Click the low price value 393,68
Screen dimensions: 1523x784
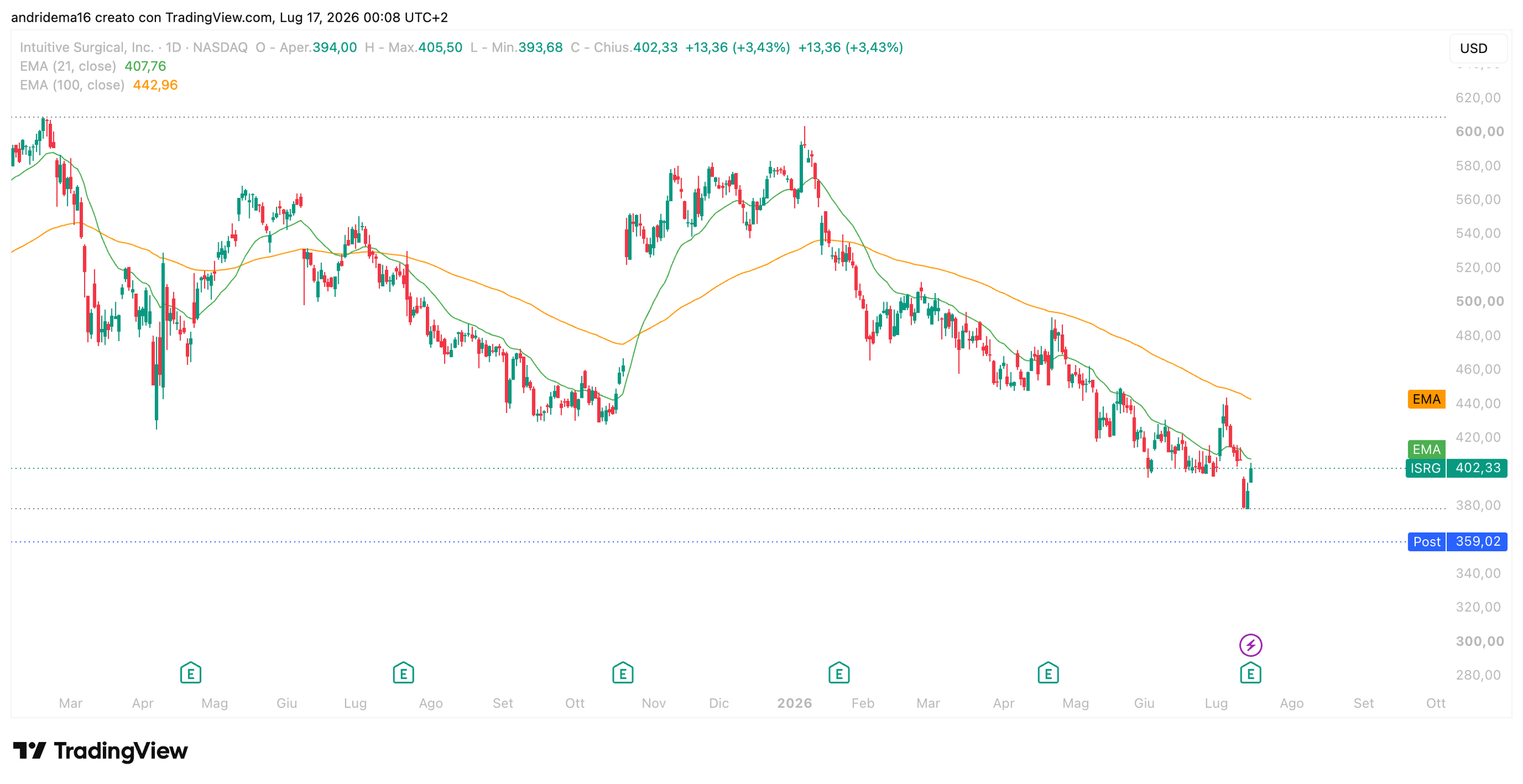540,48
